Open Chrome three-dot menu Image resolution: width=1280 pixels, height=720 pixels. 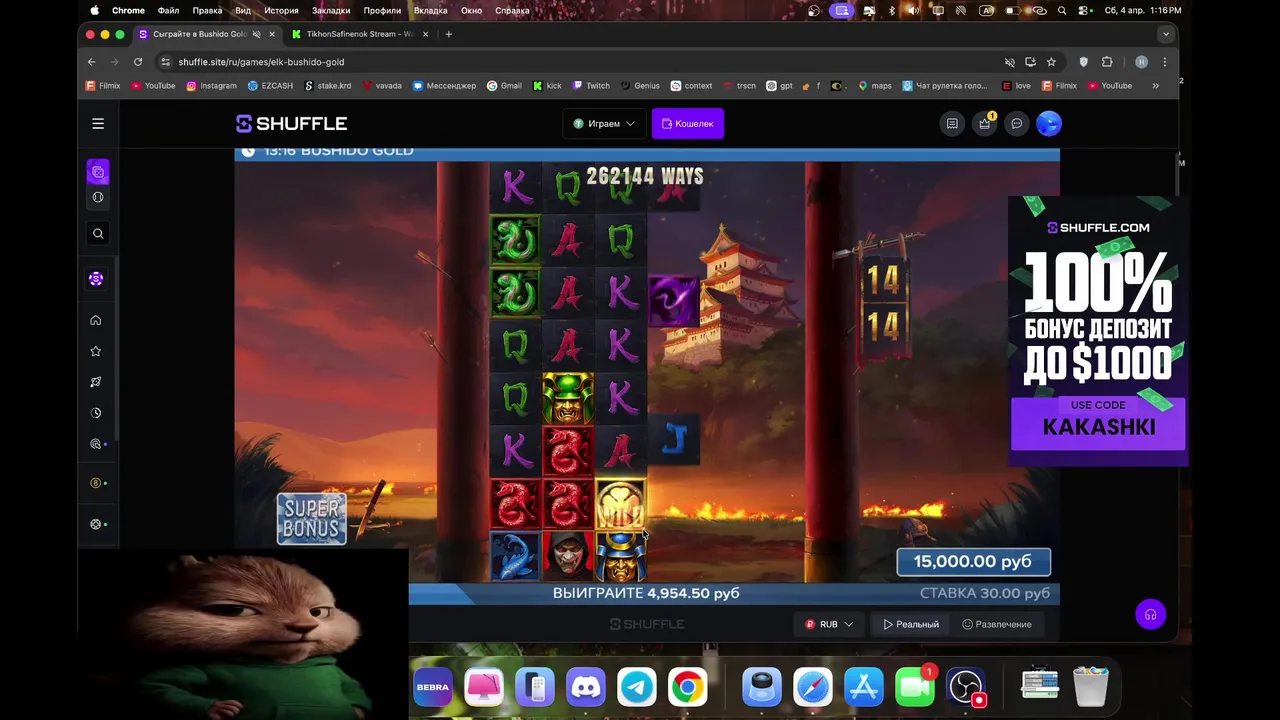point(1164,62)
